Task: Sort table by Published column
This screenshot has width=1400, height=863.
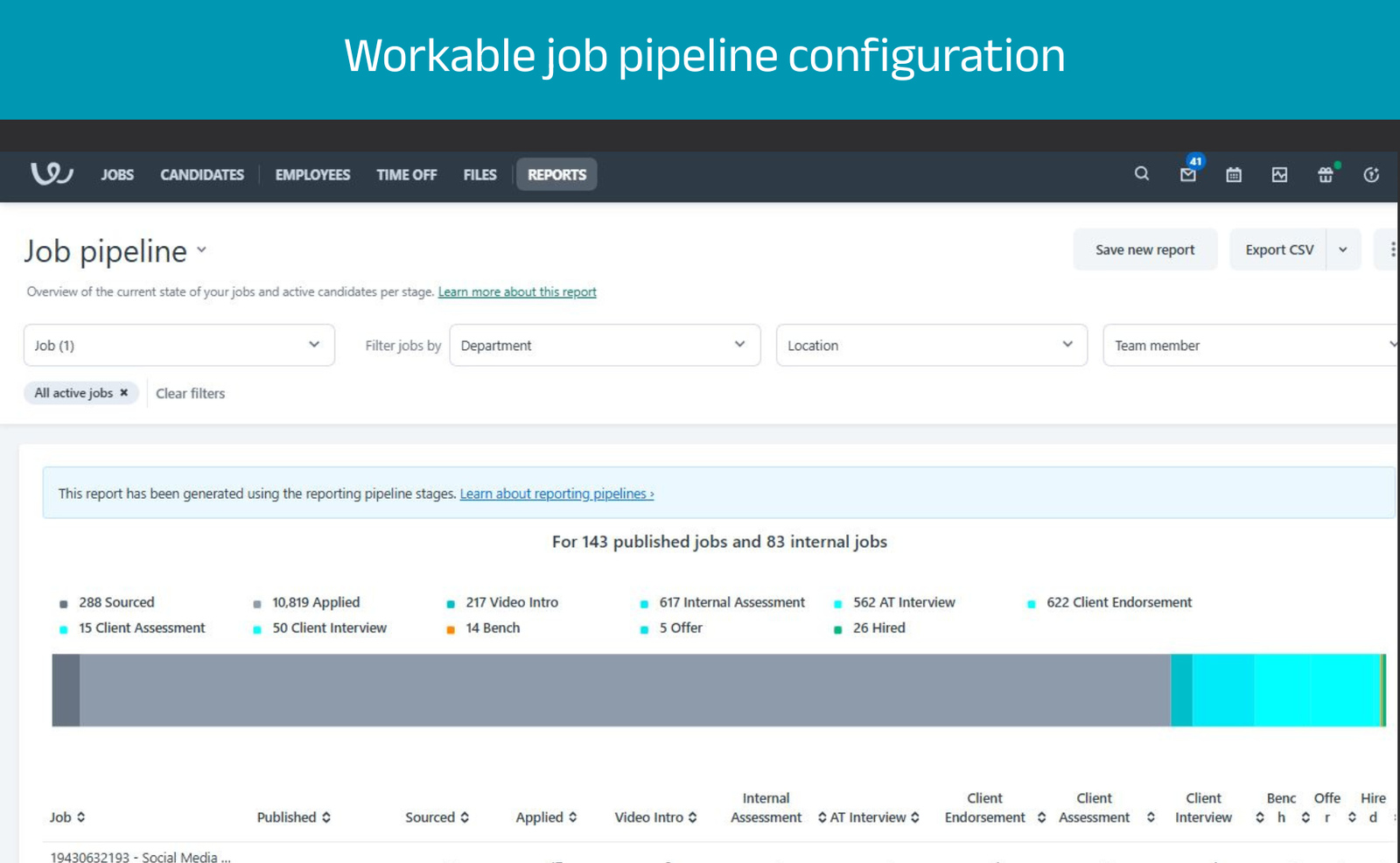Action: tap(326, 817)
